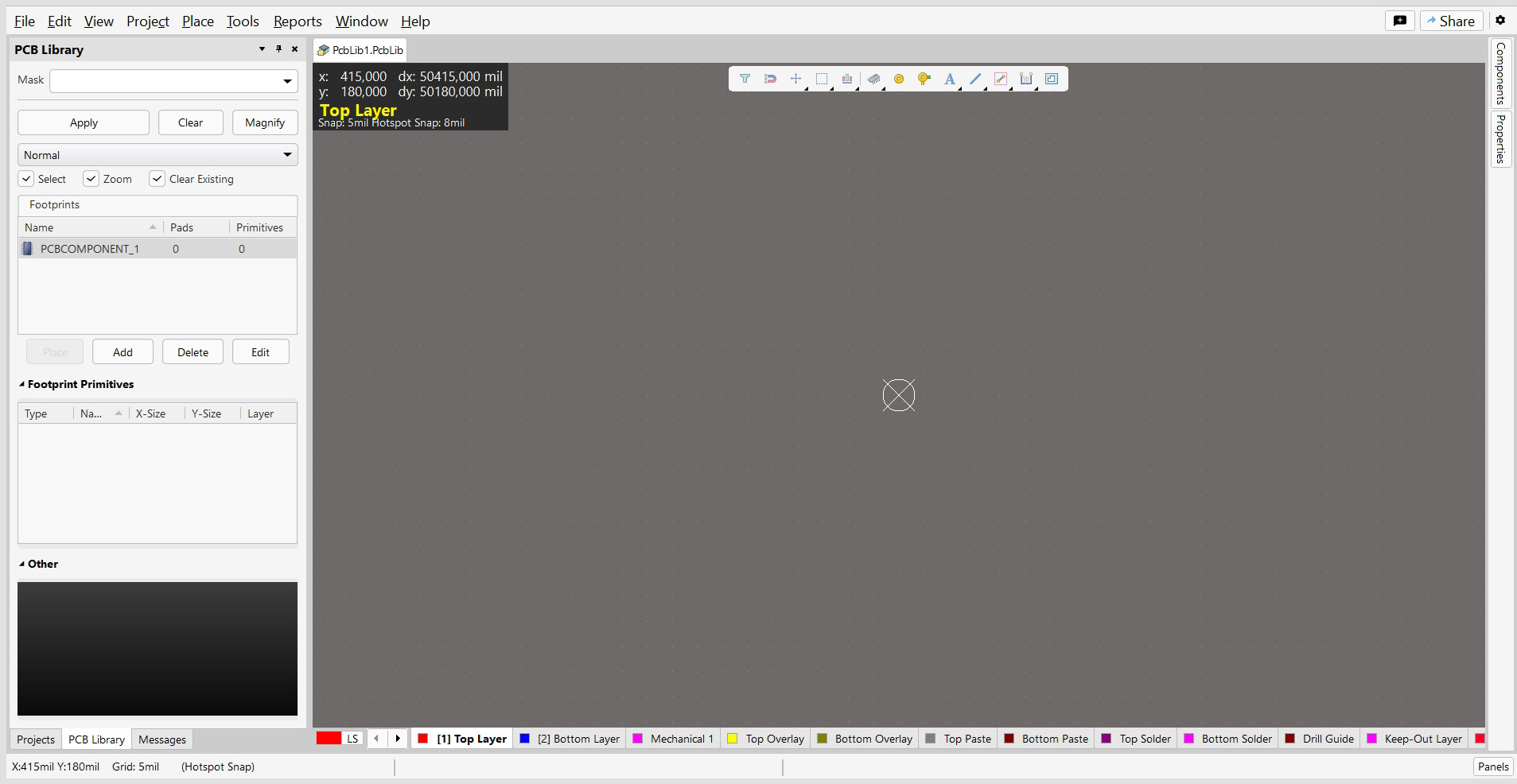Select the Place Via tool
This screenshot has width=1517, height=784.
click(924, 79)
